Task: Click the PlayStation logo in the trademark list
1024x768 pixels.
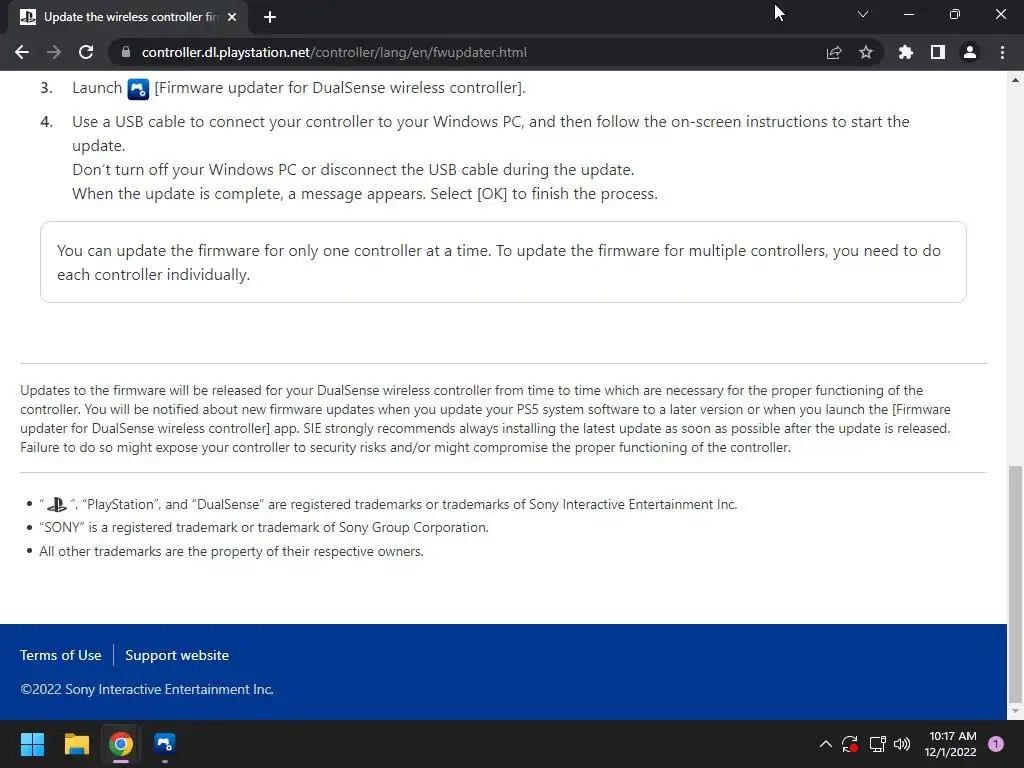Action: pos(57,504)
